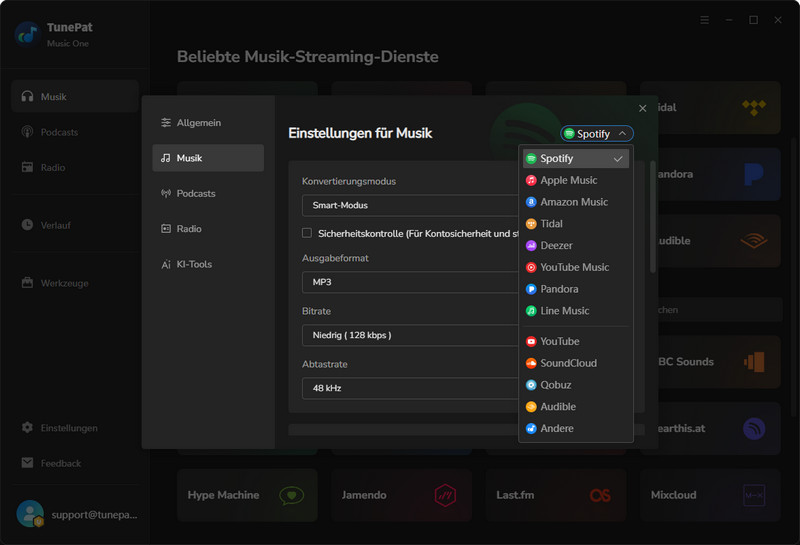Open the Podcasts settings tab
The width and height of the screenshot is (800, 545).
(208, 193)
